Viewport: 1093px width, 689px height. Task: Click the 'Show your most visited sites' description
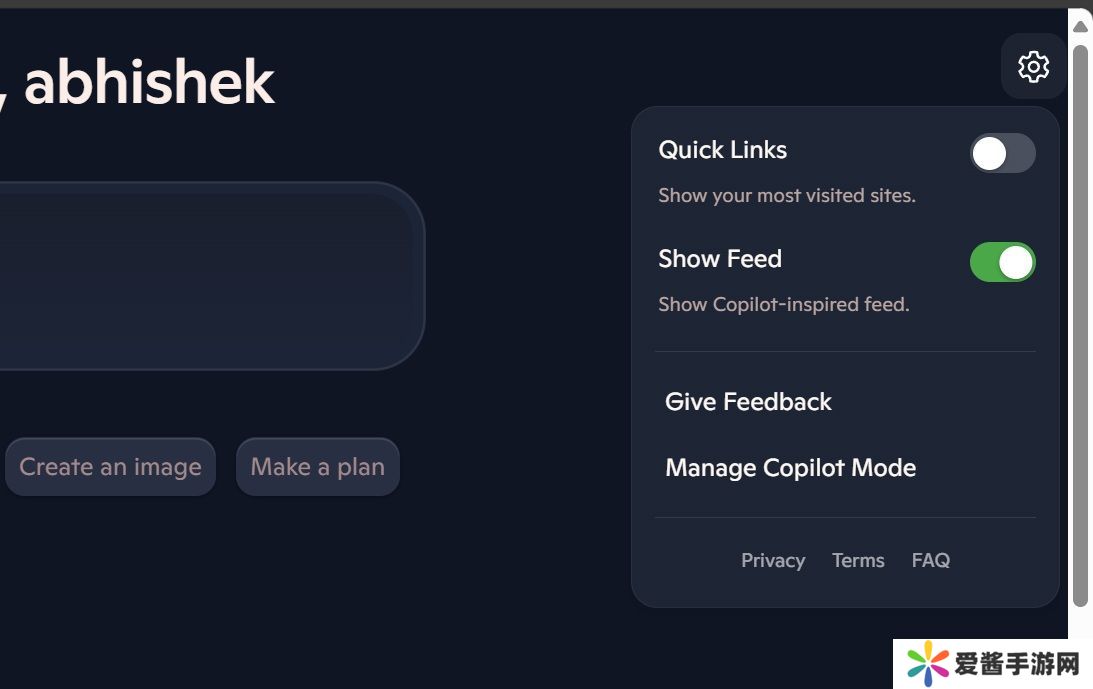(x=786, y=196)
